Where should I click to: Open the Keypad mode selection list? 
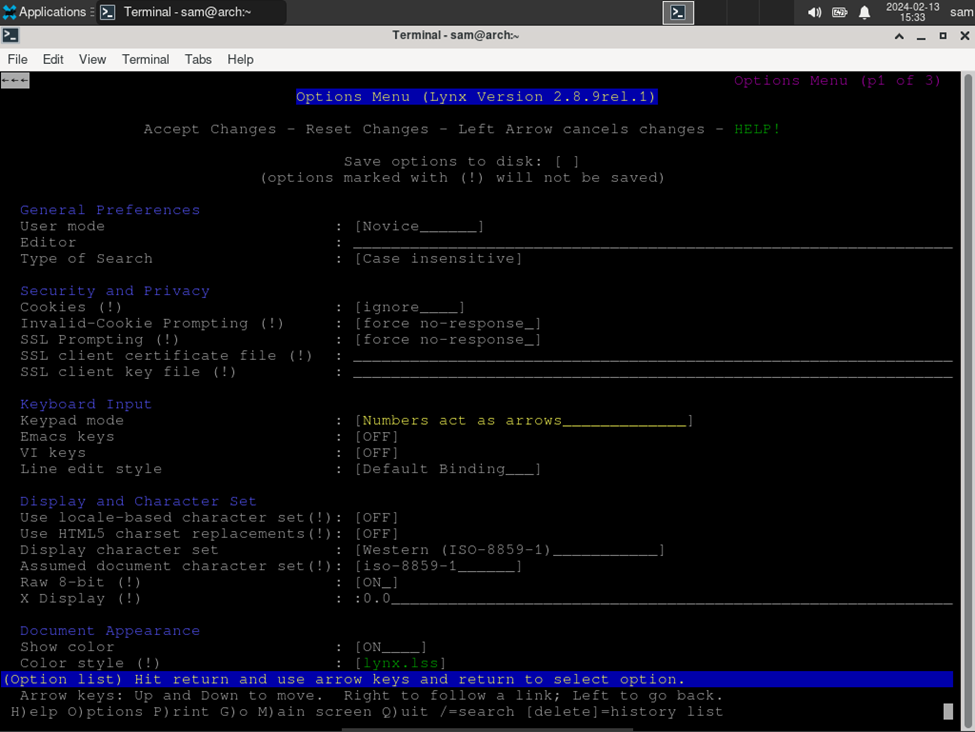pyautogui.click(x=524, y=420)
